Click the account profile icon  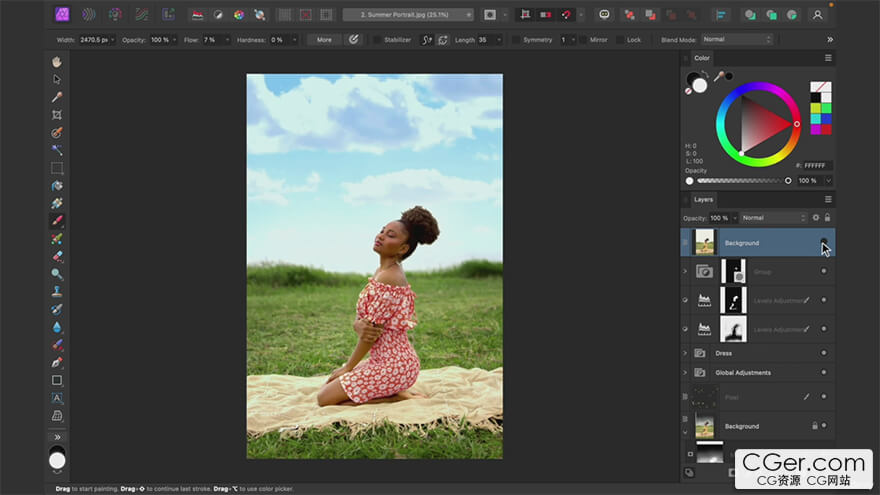(818, 15)
